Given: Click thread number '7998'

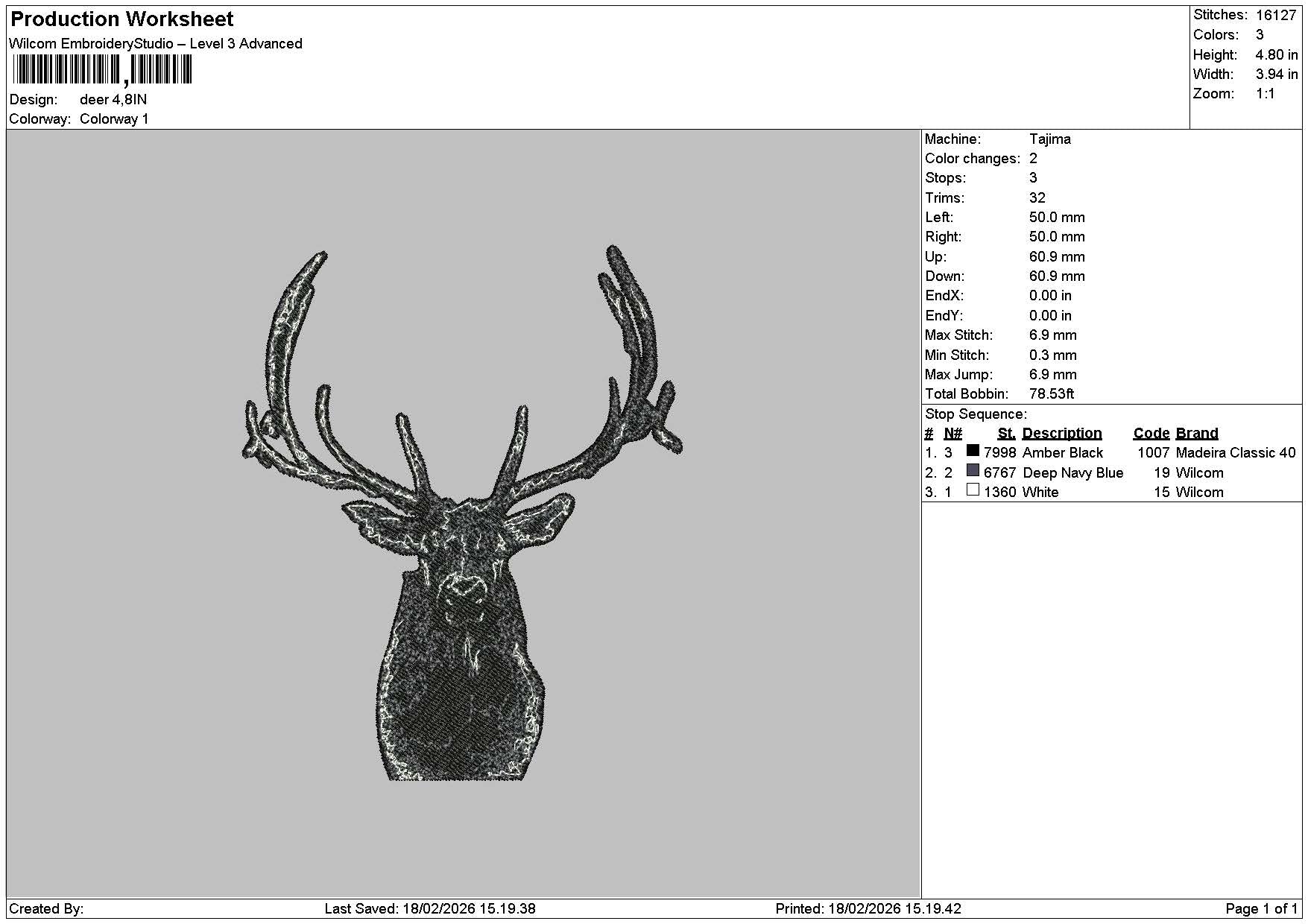Looking at the screenshot, I should (999, 453).
